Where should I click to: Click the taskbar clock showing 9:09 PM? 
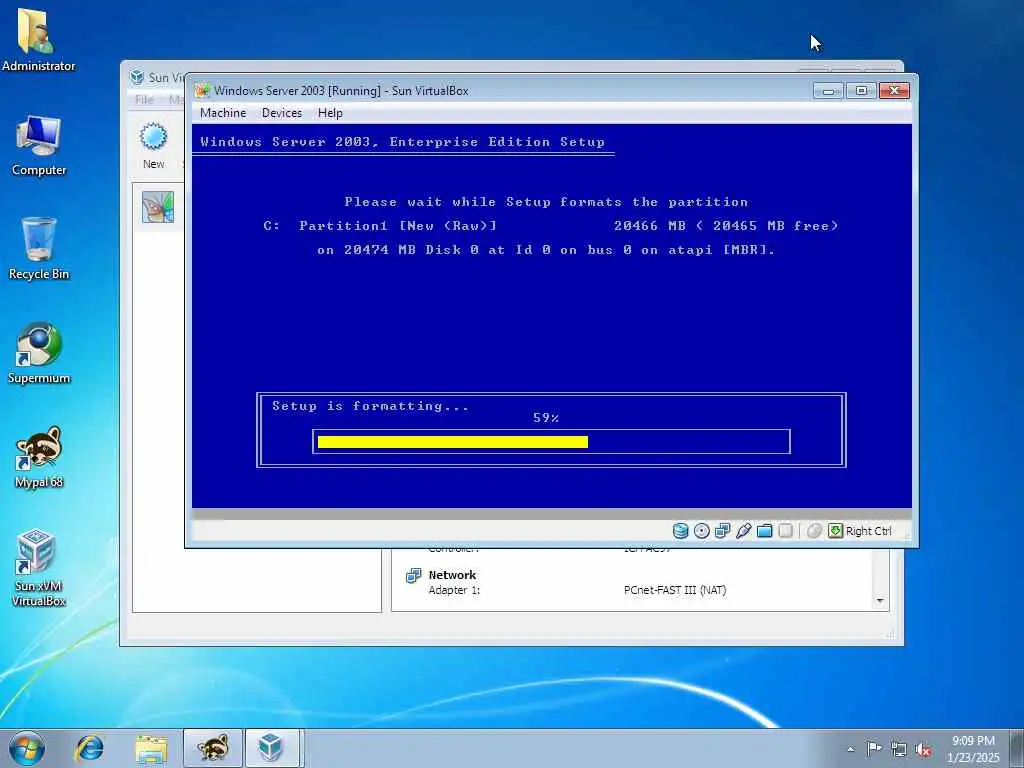[x=973, y=748]
